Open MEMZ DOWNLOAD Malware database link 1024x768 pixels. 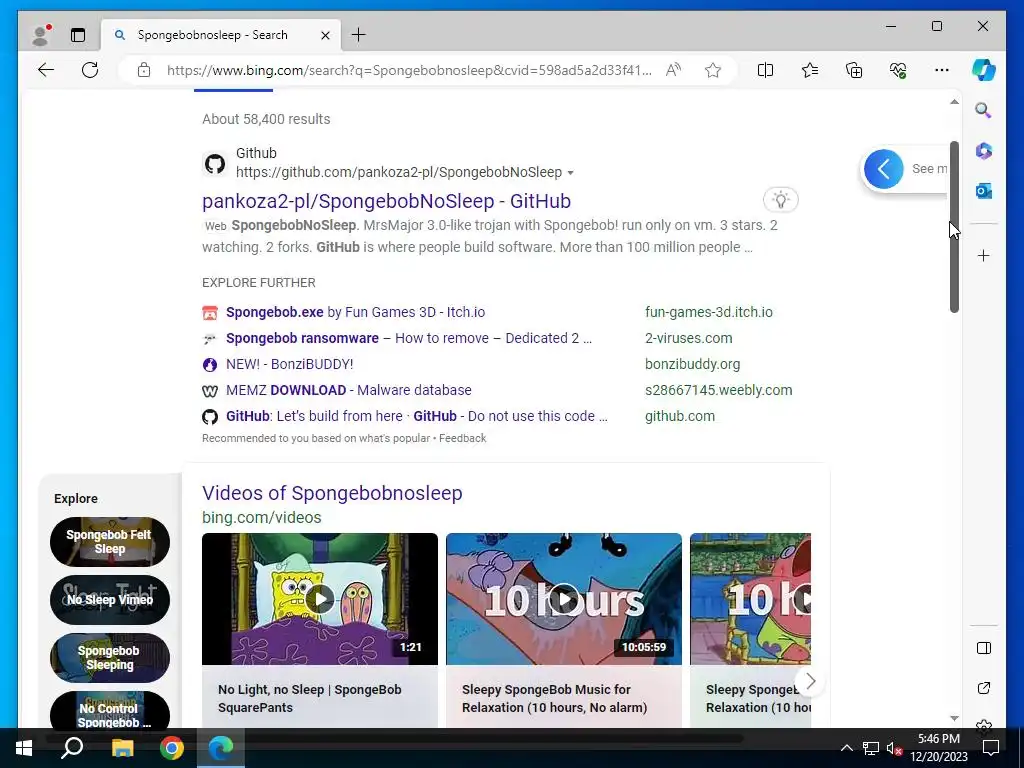[349, 391]
